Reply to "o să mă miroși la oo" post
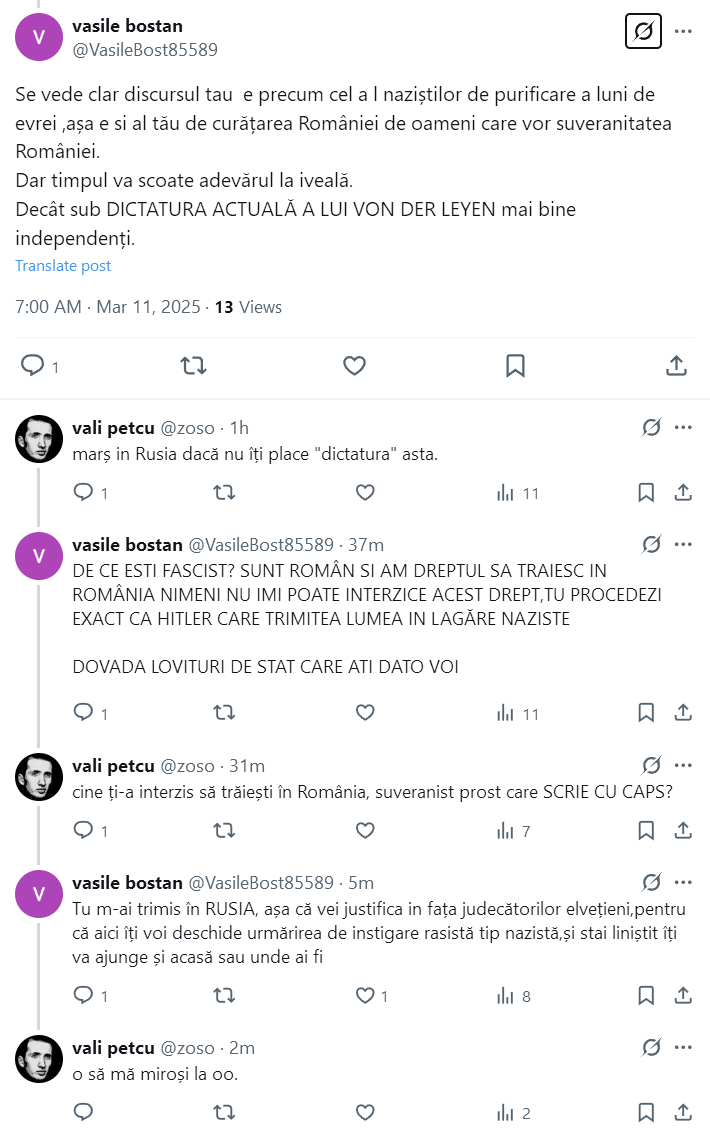This screenshot has width=710, height=1139. coord(84,1112)
